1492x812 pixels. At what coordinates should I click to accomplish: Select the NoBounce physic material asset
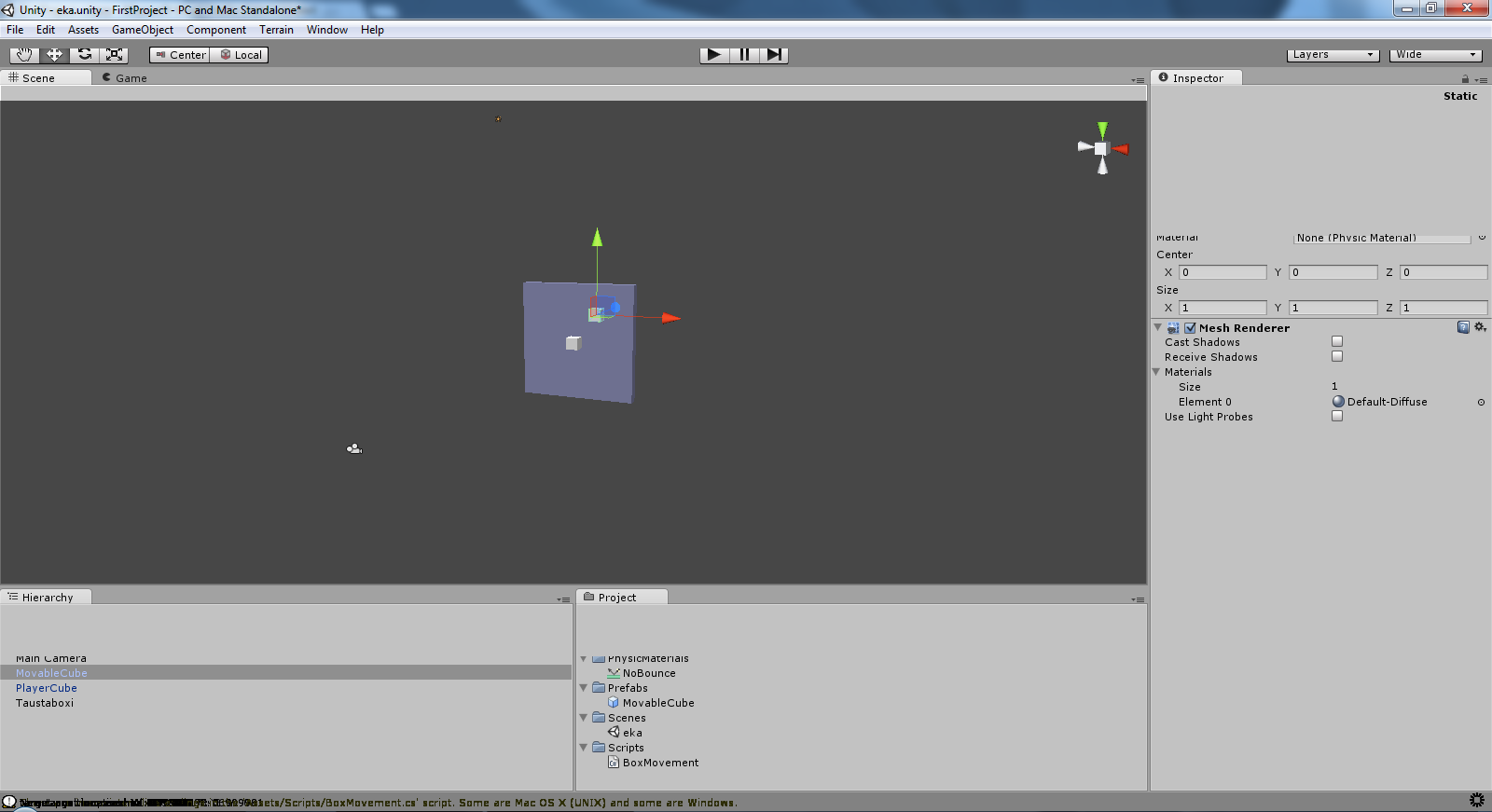pos(642,672)
